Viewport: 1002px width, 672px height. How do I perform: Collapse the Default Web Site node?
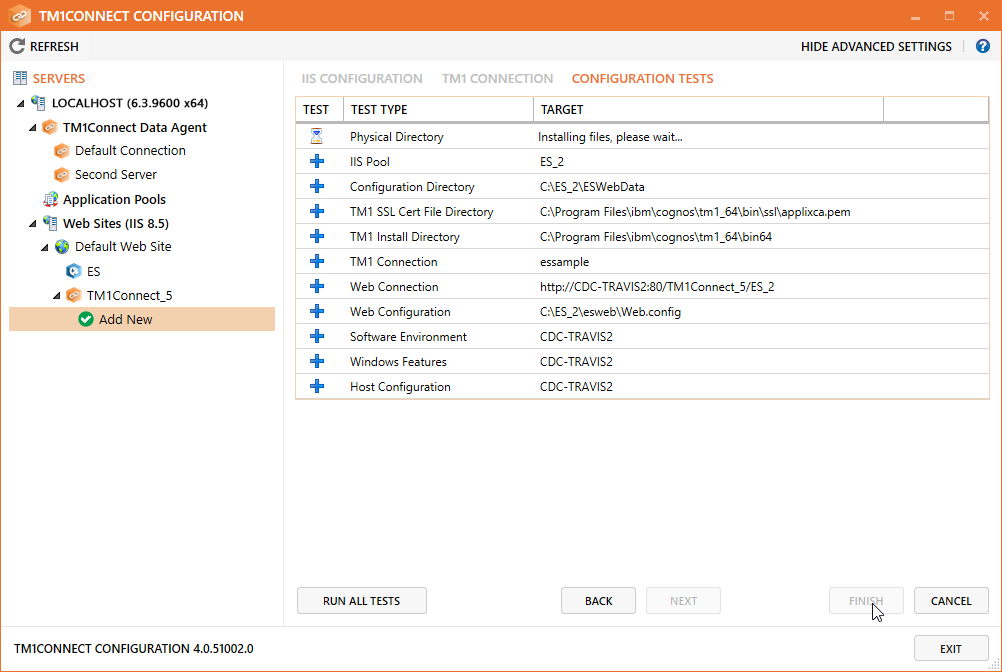click(x=45, y=247)
